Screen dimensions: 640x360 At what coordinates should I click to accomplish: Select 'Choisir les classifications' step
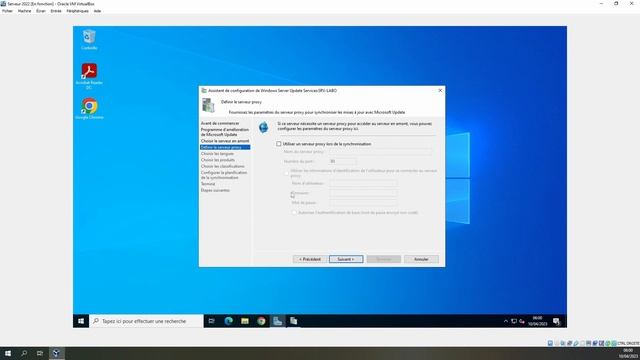click(222, 167)
